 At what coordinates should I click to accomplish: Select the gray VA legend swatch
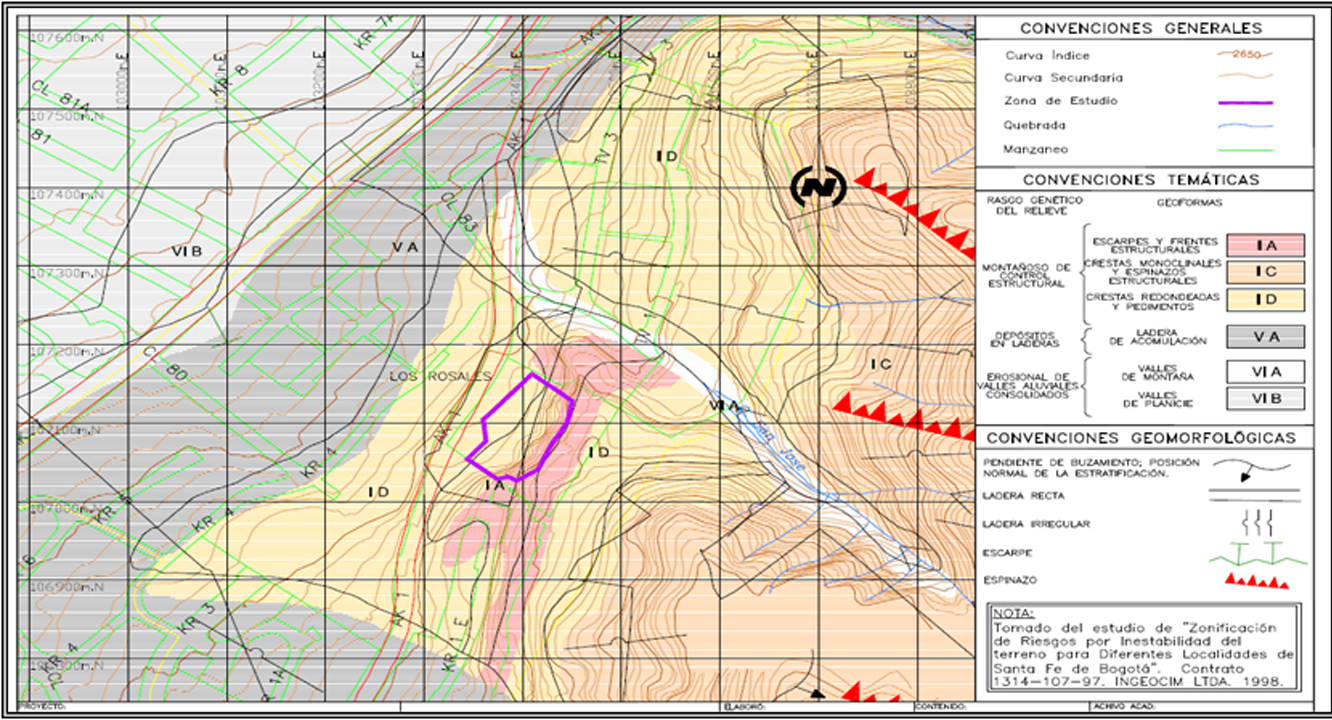point(1266,338)
